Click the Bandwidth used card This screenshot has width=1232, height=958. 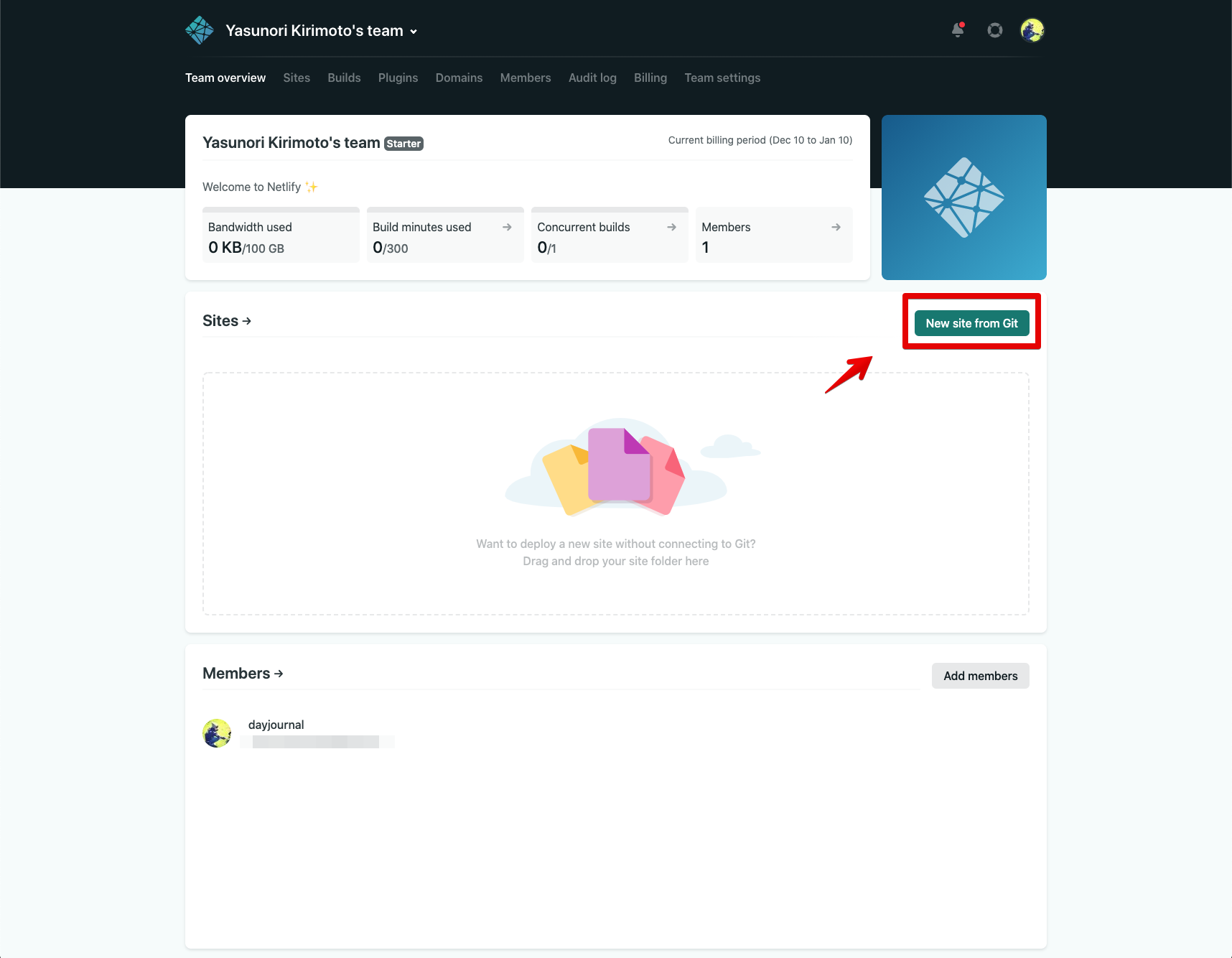281,235
